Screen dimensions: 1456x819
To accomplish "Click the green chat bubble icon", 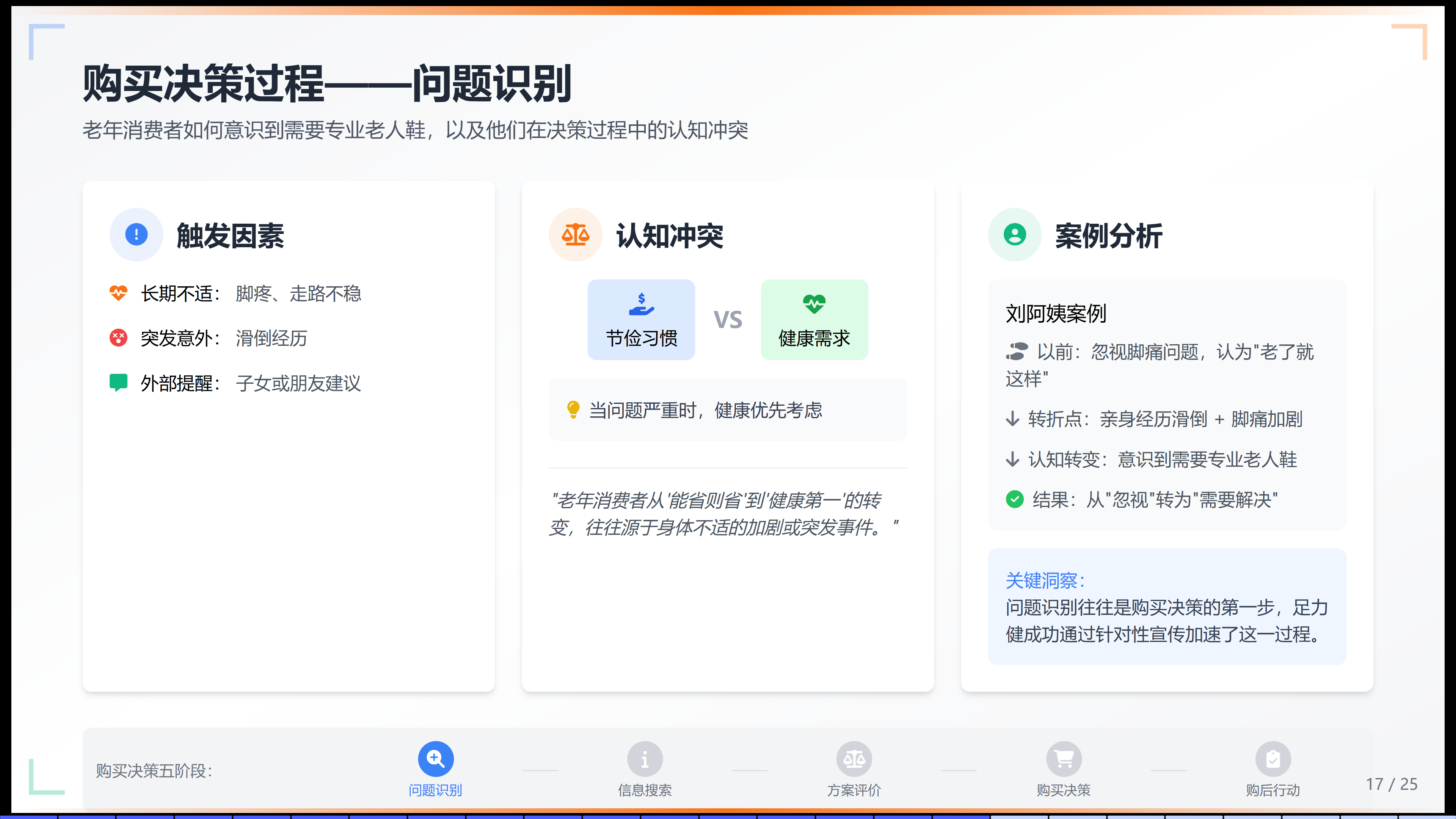I will click(x=118, y=383).
